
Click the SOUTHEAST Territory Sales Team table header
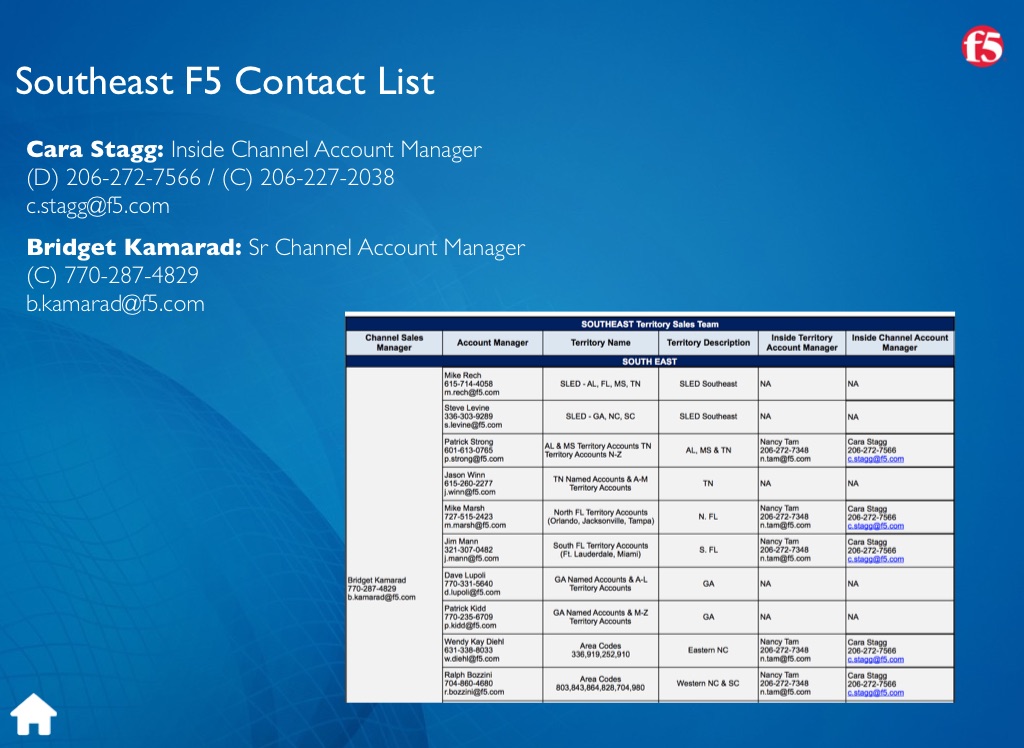point(649,324)
